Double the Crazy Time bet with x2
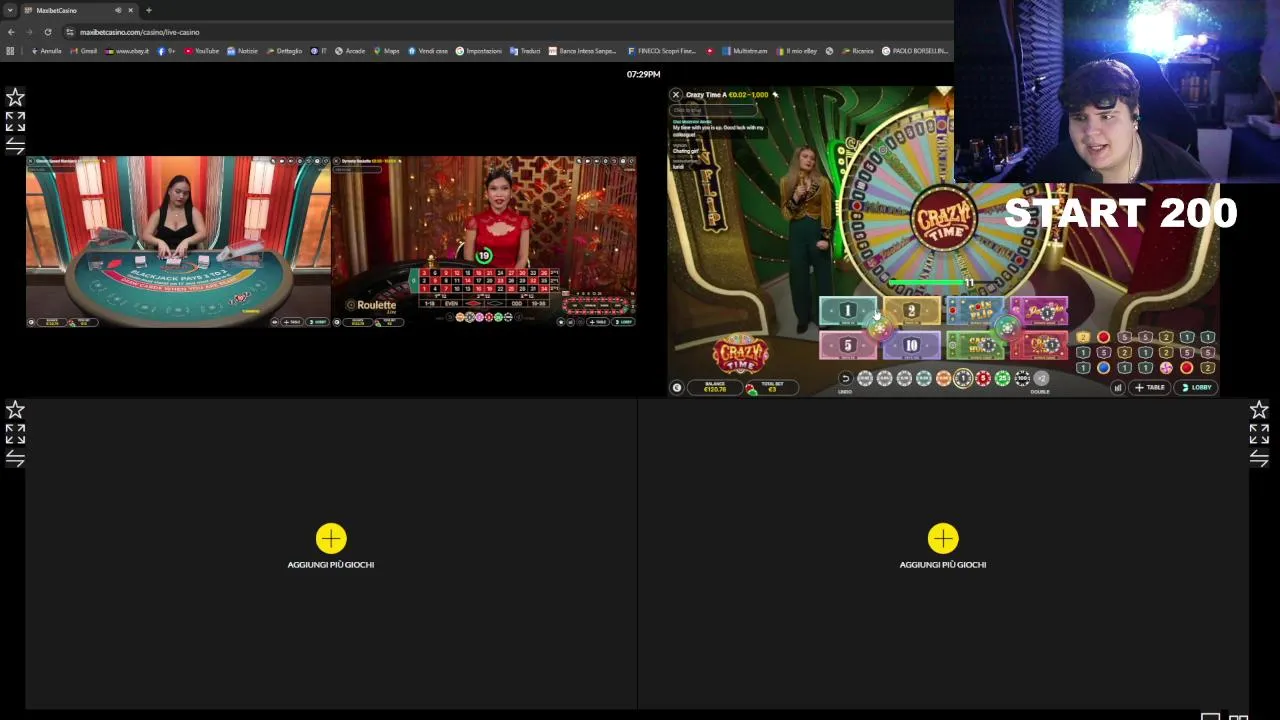Viewport: 1280px width, 720px height. 1041,378
